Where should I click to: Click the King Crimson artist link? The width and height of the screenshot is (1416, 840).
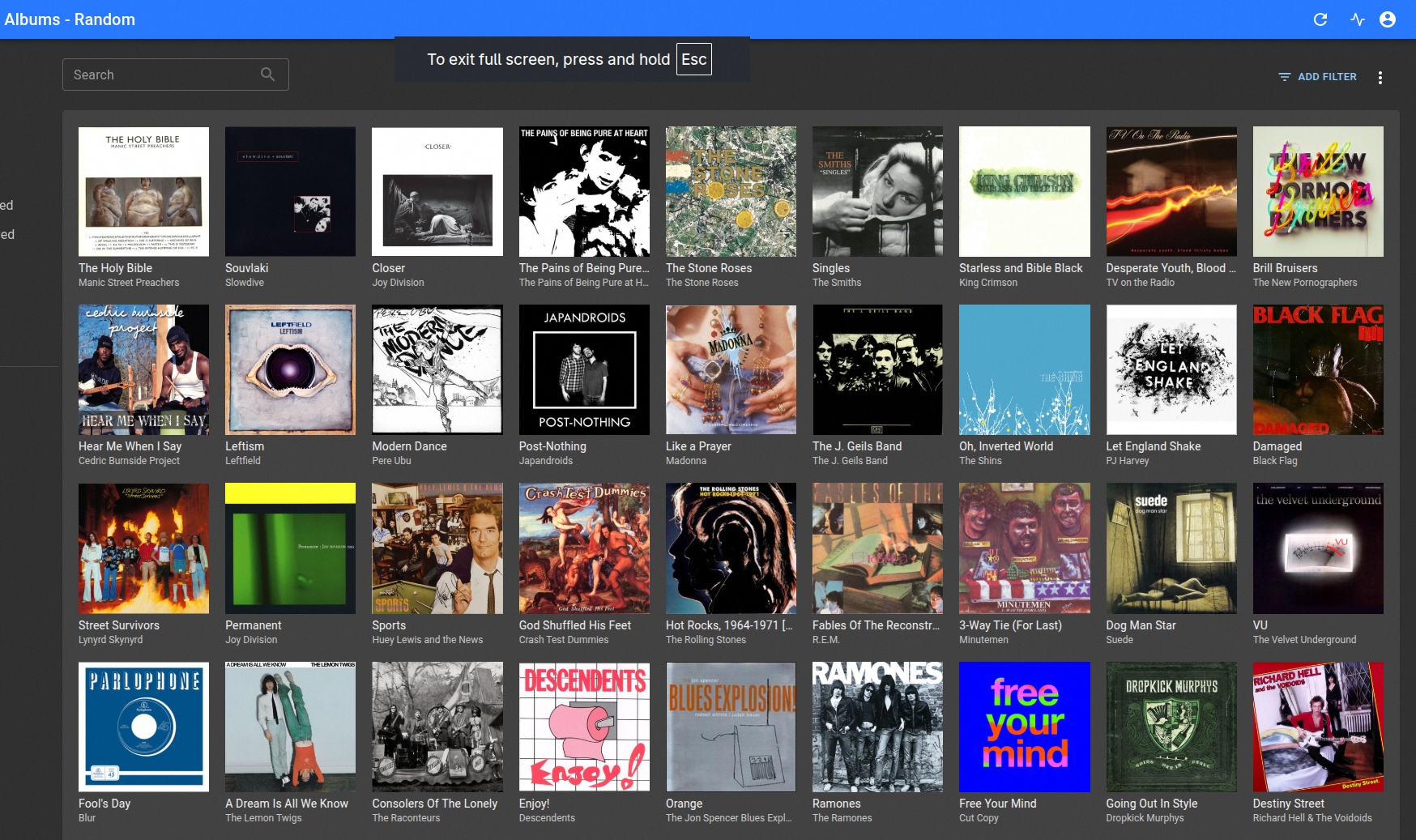click(x=987, y=283)
